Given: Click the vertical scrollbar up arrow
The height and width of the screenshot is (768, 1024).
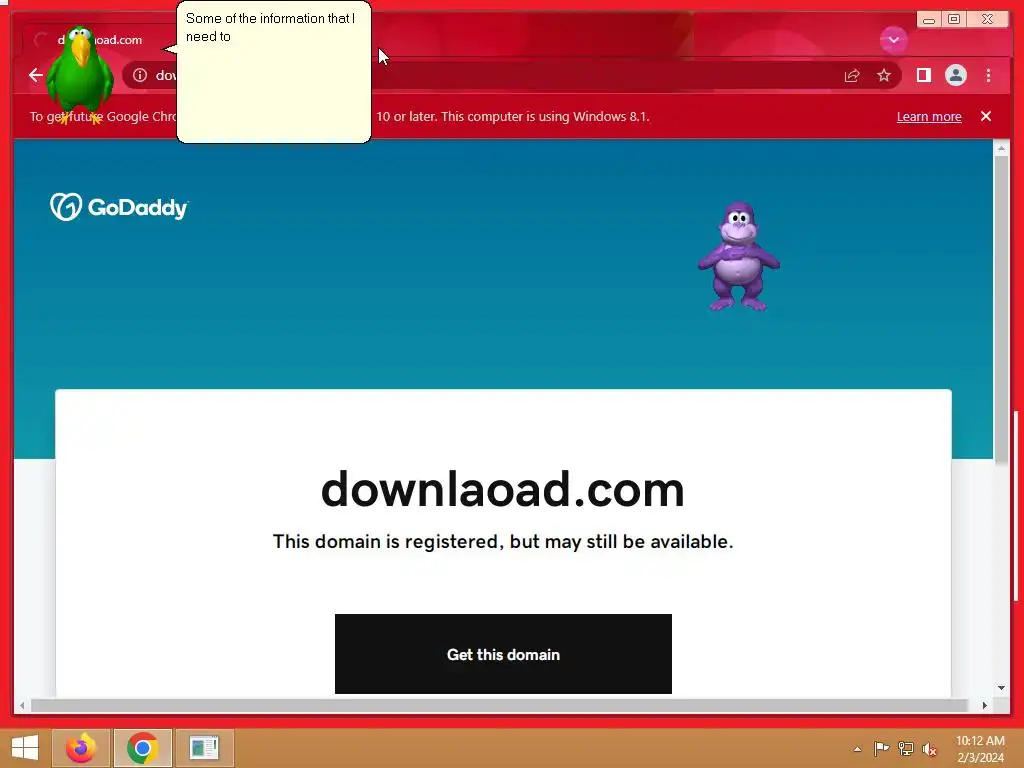Looking at the screenshot, I should [1001, 149].
